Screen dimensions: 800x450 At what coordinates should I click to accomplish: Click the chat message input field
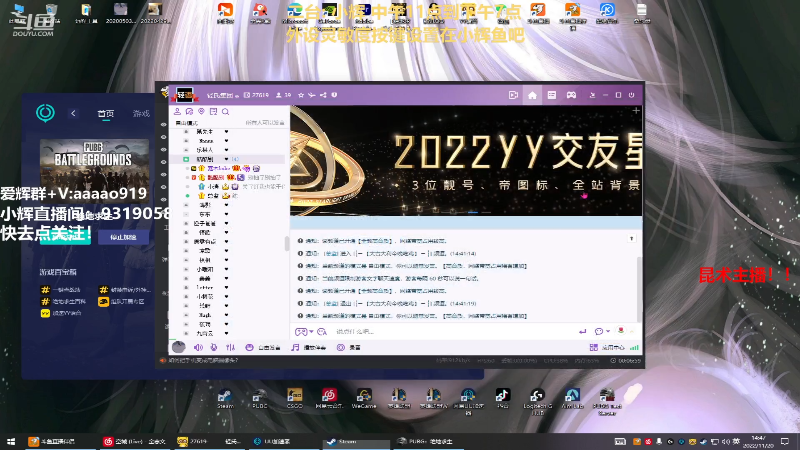pyautogui.click(x=454, y=332)
